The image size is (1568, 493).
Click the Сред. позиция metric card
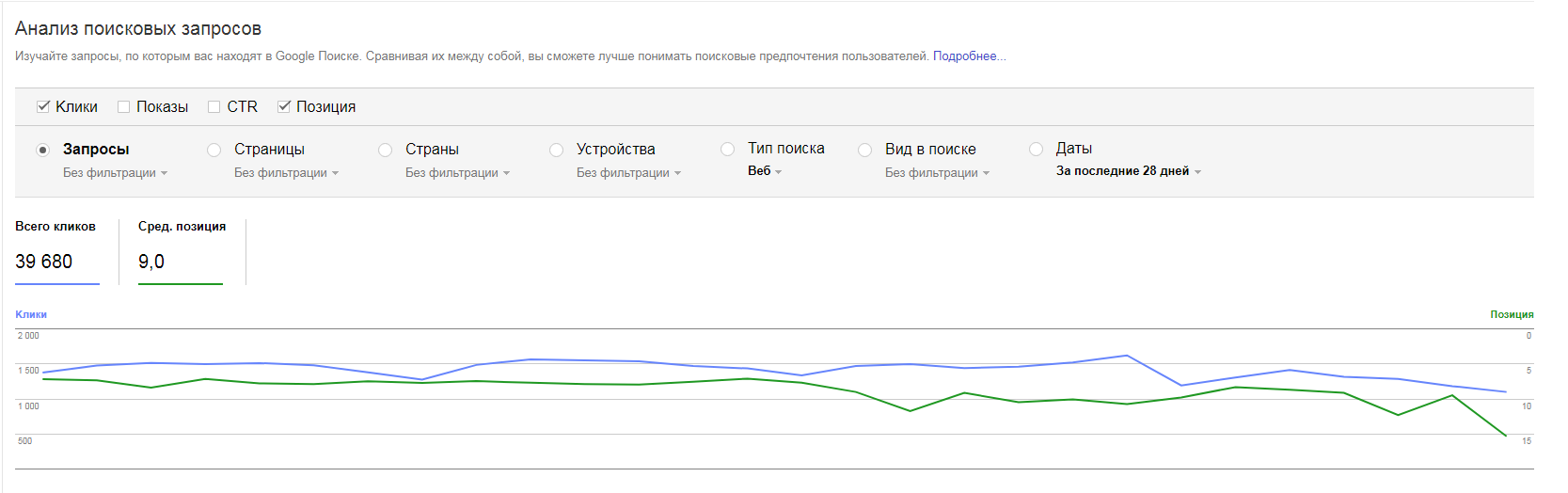tap(182, 250)
